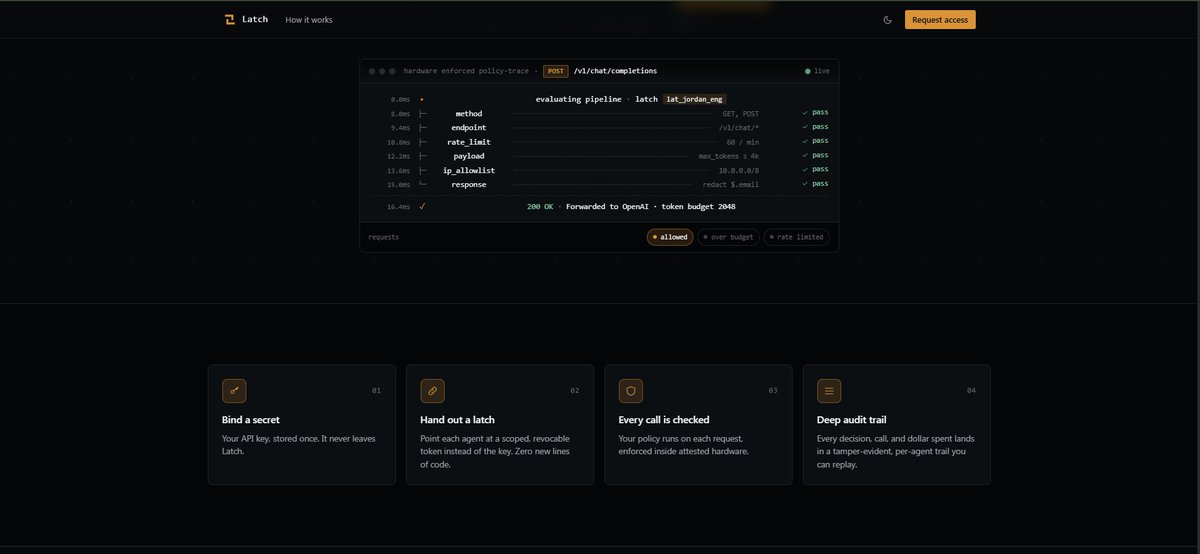Click the POST method badge
The height and width of the screenshot is (554, 1200).
coord(555,71)
